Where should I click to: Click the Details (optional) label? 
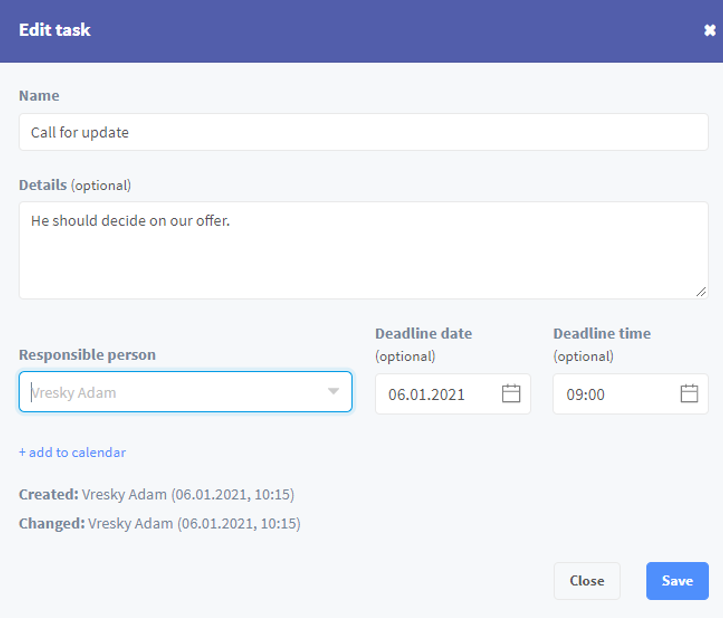[75, 185]
